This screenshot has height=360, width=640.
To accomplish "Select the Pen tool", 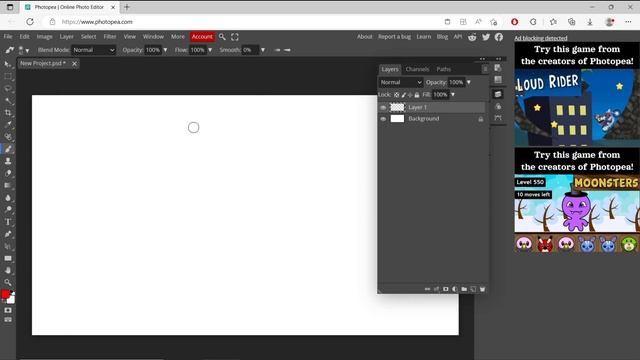I will [8, 234].
